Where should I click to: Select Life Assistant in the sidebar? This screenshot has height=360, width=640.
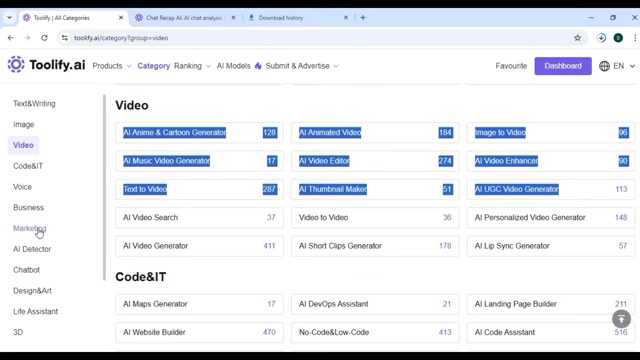tap(35, 311)
